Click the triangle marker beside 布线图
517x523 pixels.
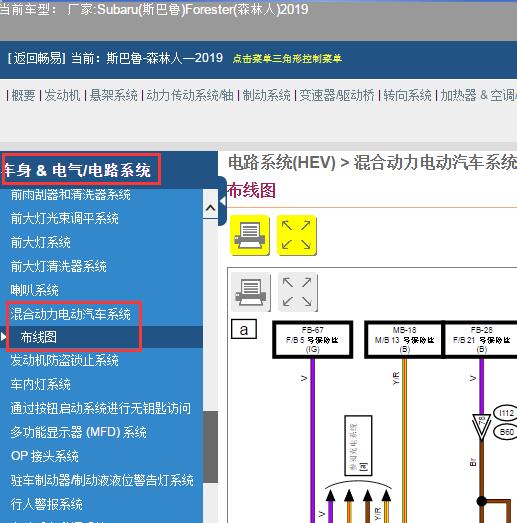3,337
